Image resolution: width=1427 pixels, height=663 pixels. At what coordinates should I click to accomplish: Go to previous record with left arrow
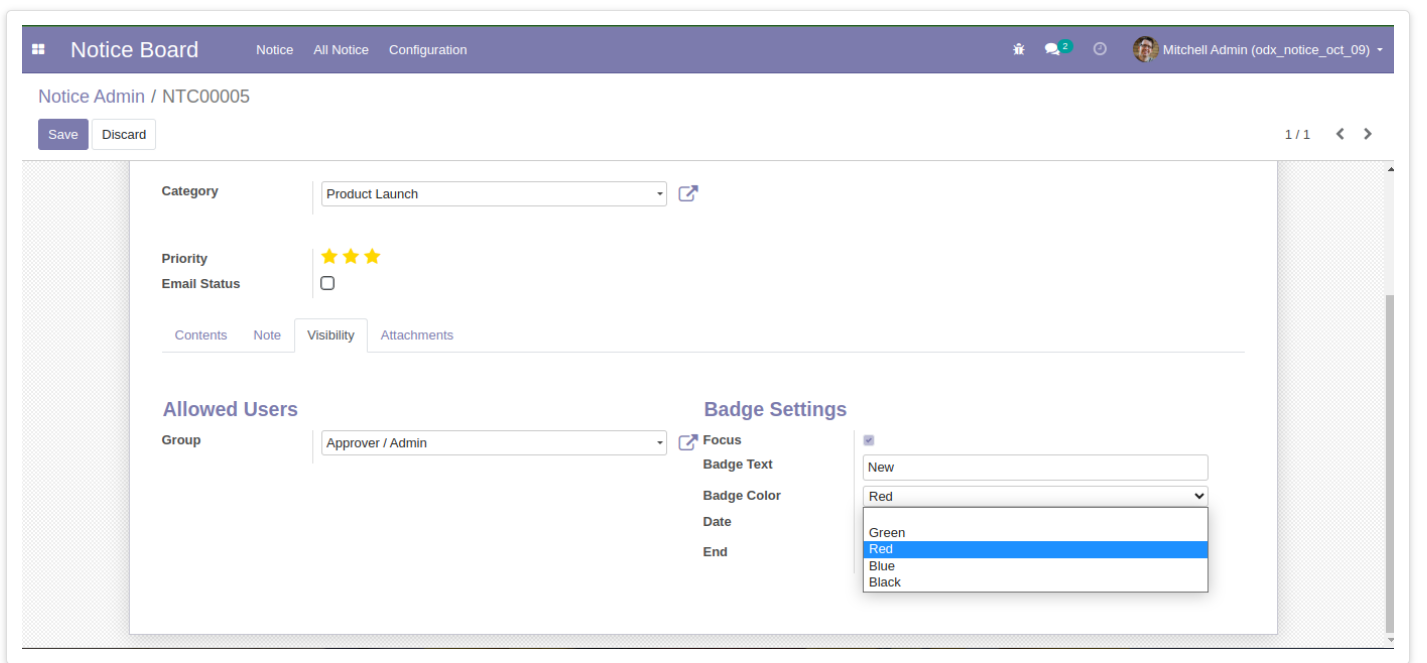(x=1340, y=134)
